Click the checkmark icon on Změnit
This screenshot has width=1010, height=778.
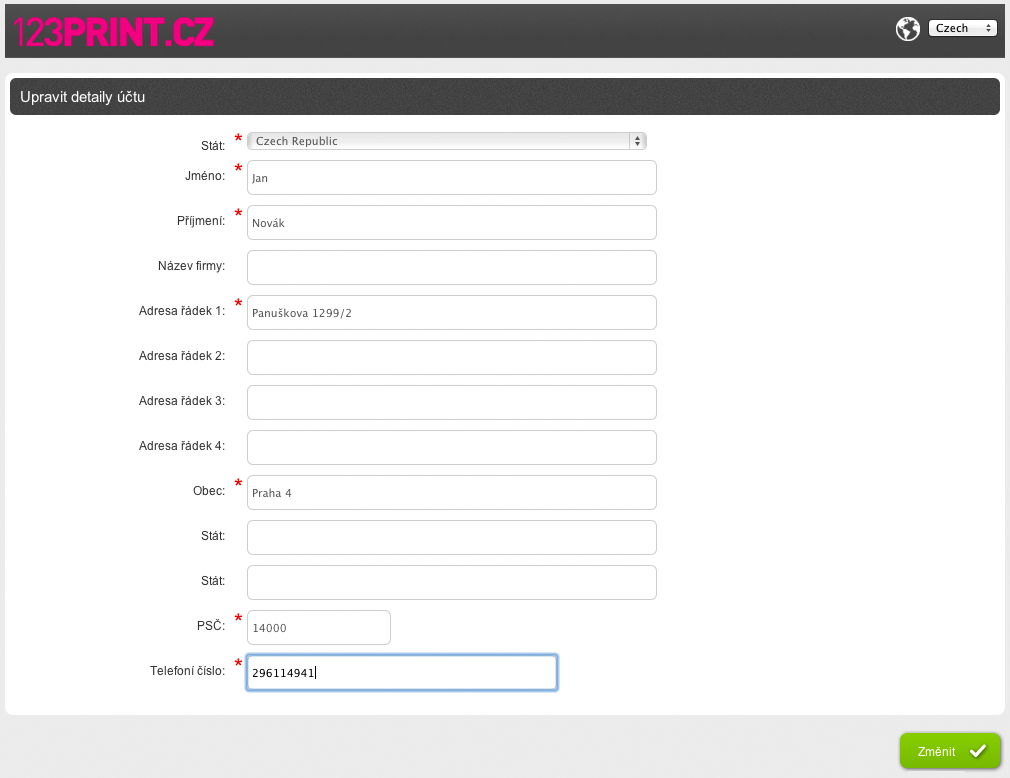(x=977, y=751)
